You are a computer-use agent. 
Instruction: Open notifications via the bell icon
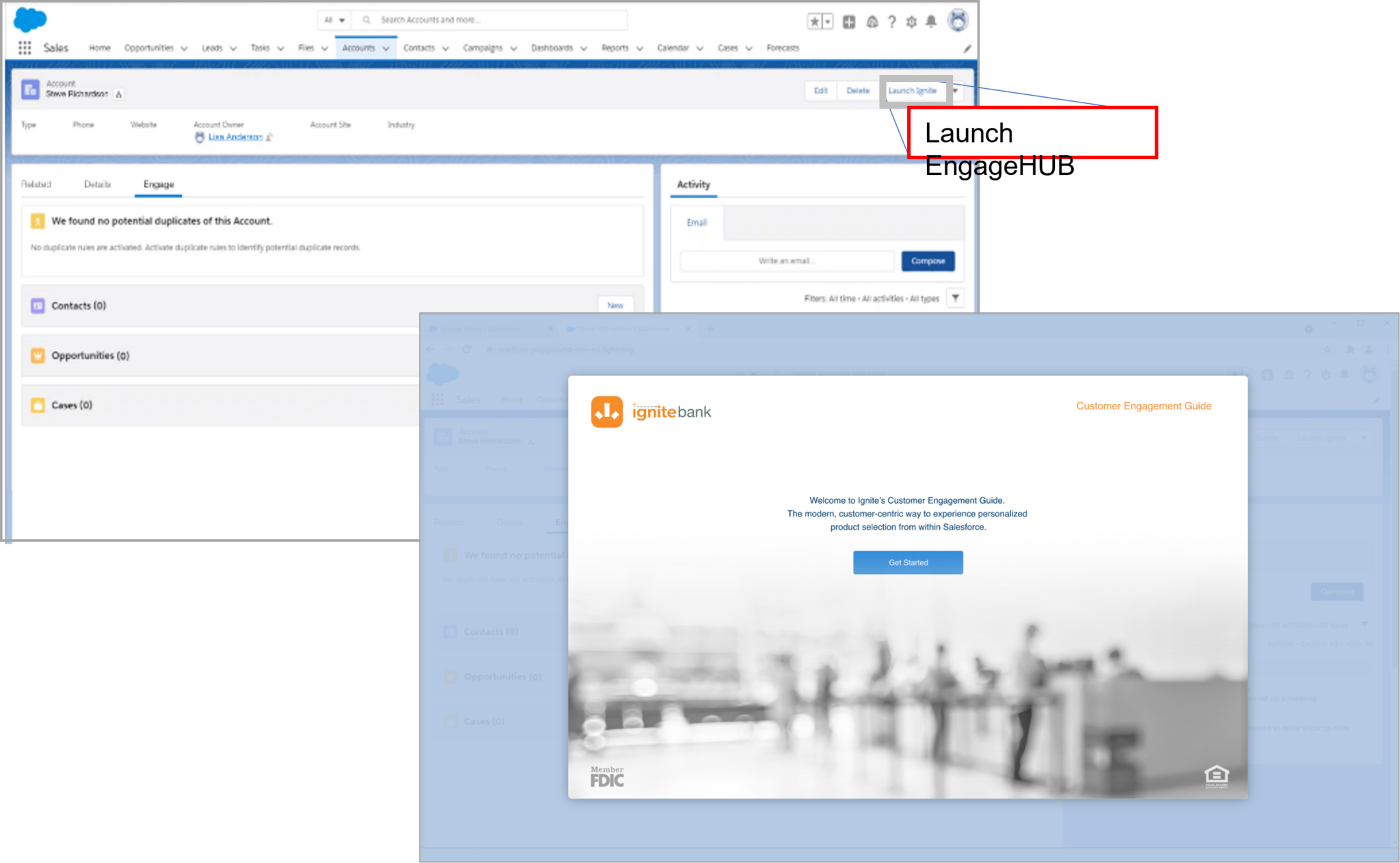(x=931, y=21)
